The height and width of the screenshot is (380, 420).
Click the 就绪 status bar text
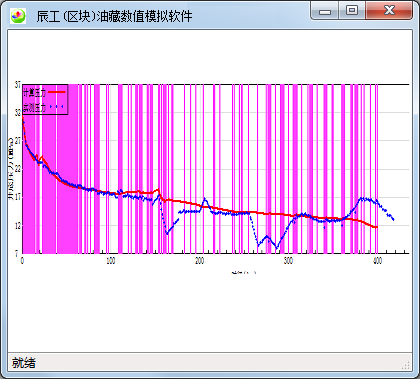24,363
